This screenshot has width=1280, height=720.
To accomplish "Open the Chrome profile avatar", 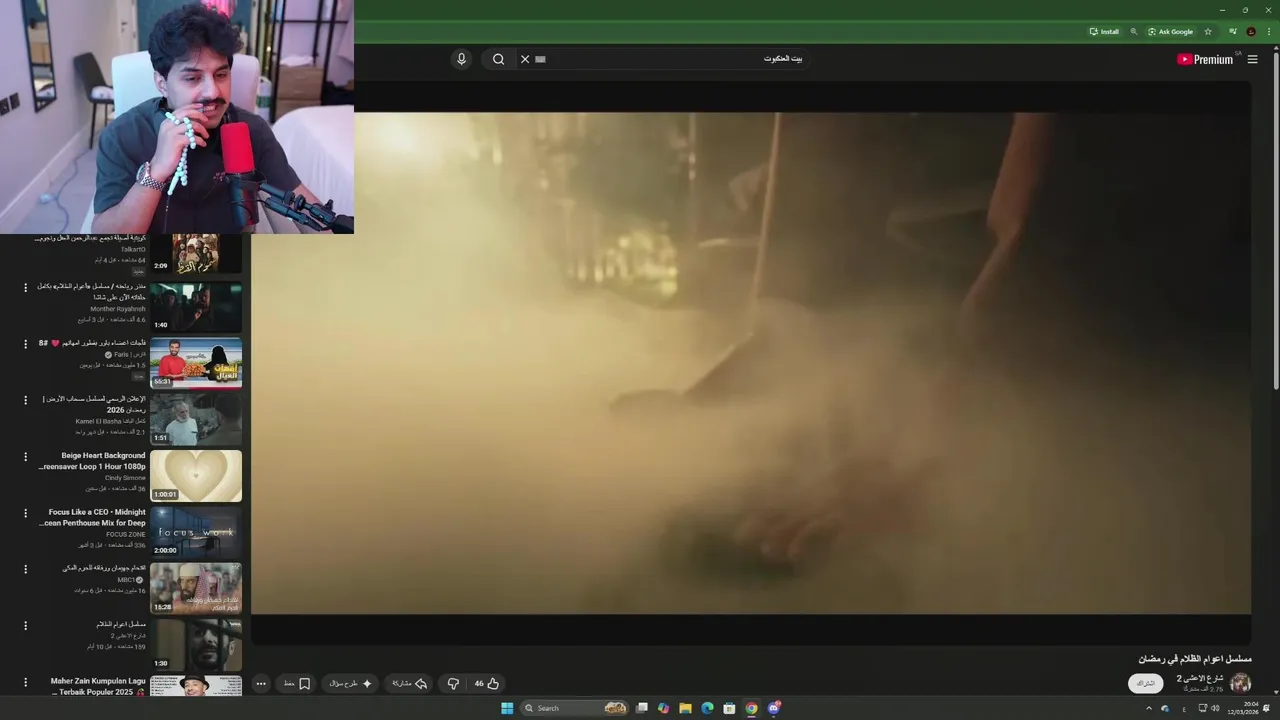I will (1250, 31).
